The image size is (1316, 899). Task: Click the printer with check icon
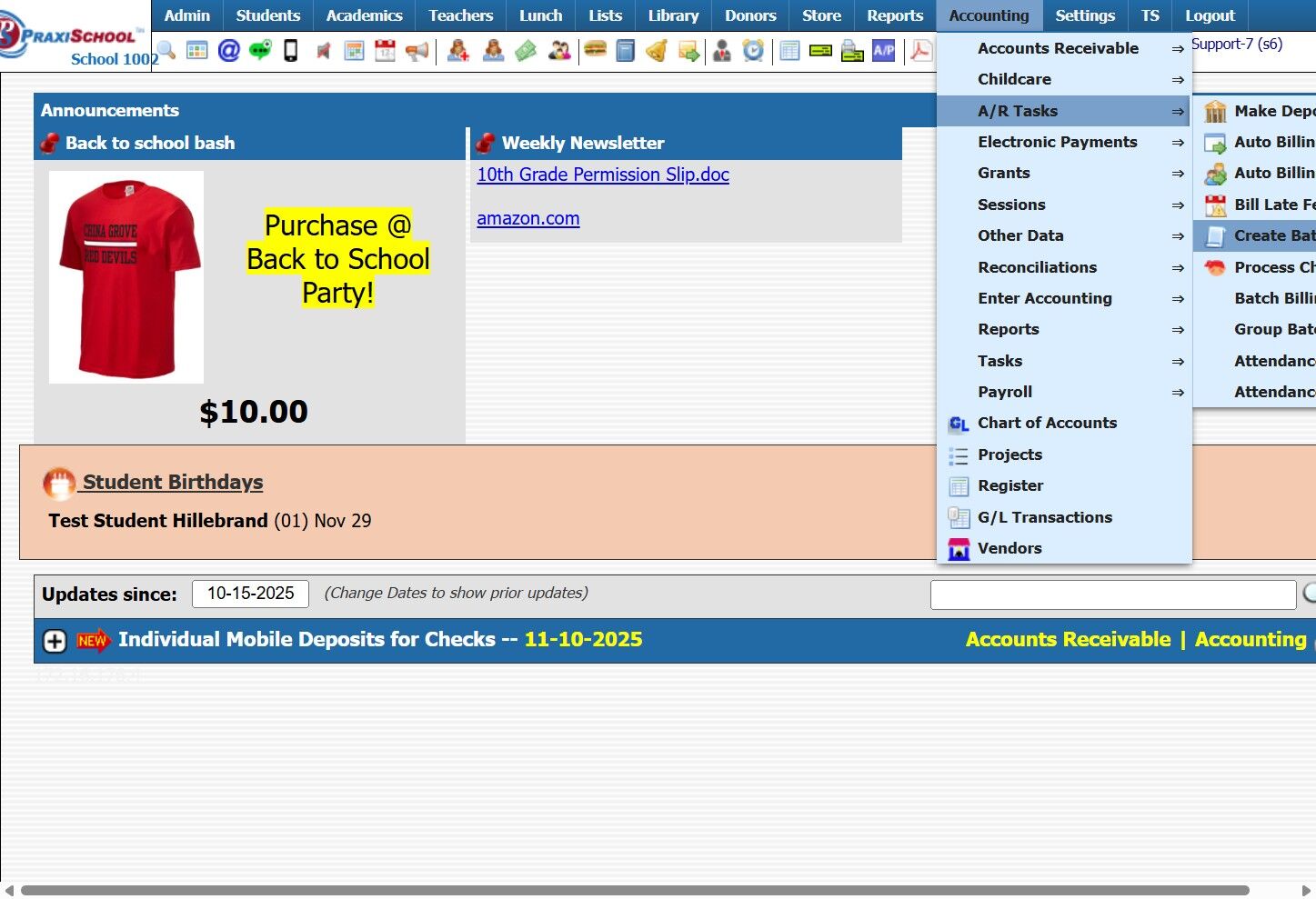pos(852,51)
